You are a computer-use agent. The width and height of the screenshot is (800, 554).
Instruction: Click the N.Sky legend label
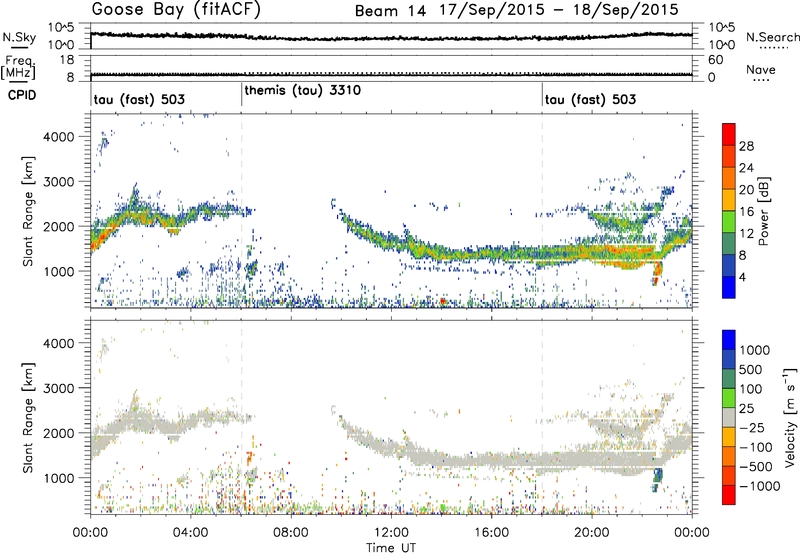[19, 37]
